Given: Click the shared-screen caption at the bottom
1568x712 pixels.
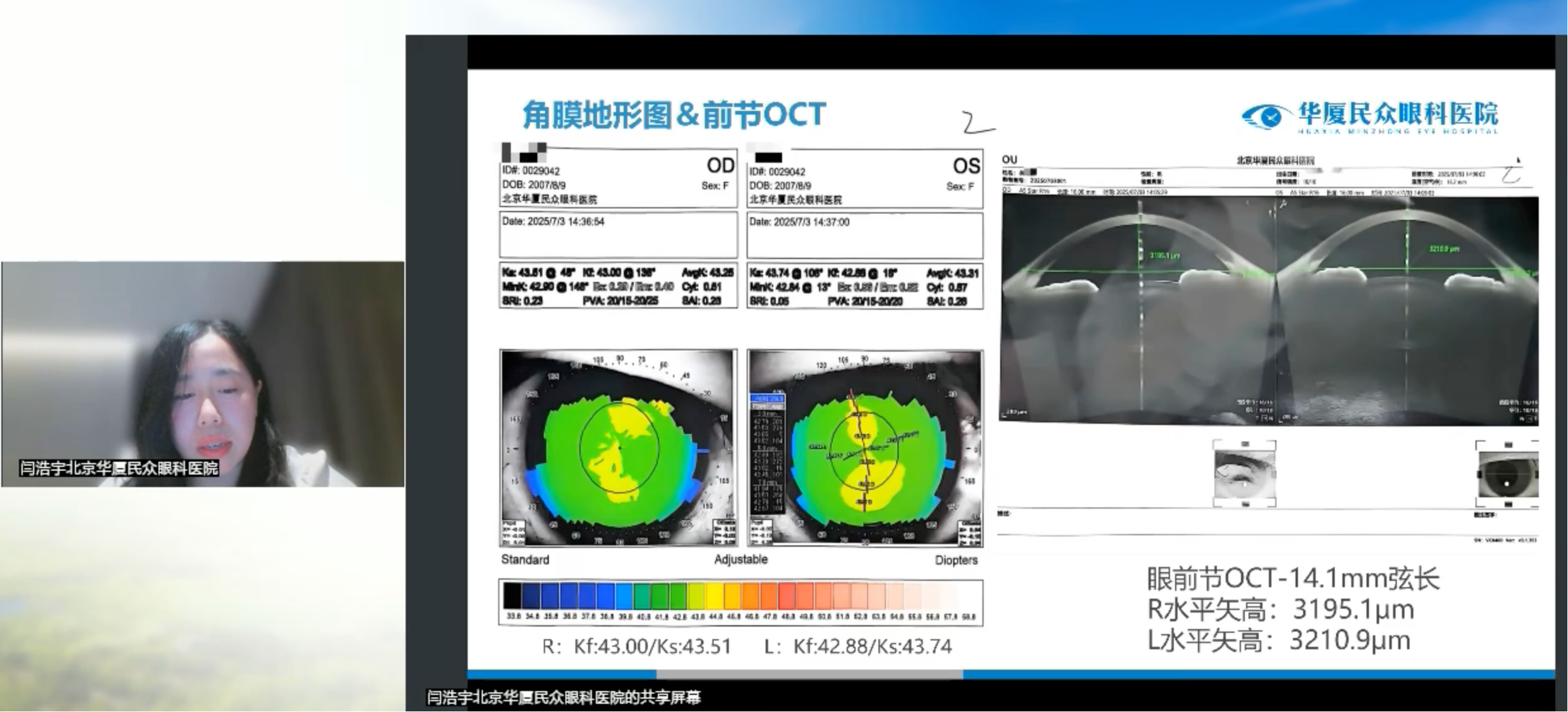Looking at the screenshot, I should point(563,698).
